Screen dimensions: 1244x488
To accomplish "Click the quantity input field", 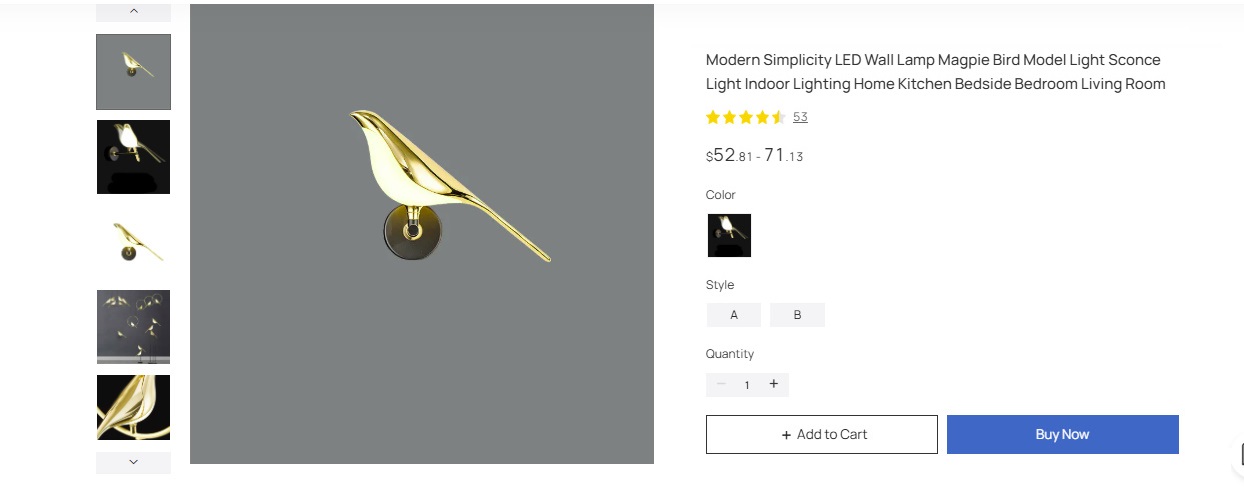I will [747, 385].
